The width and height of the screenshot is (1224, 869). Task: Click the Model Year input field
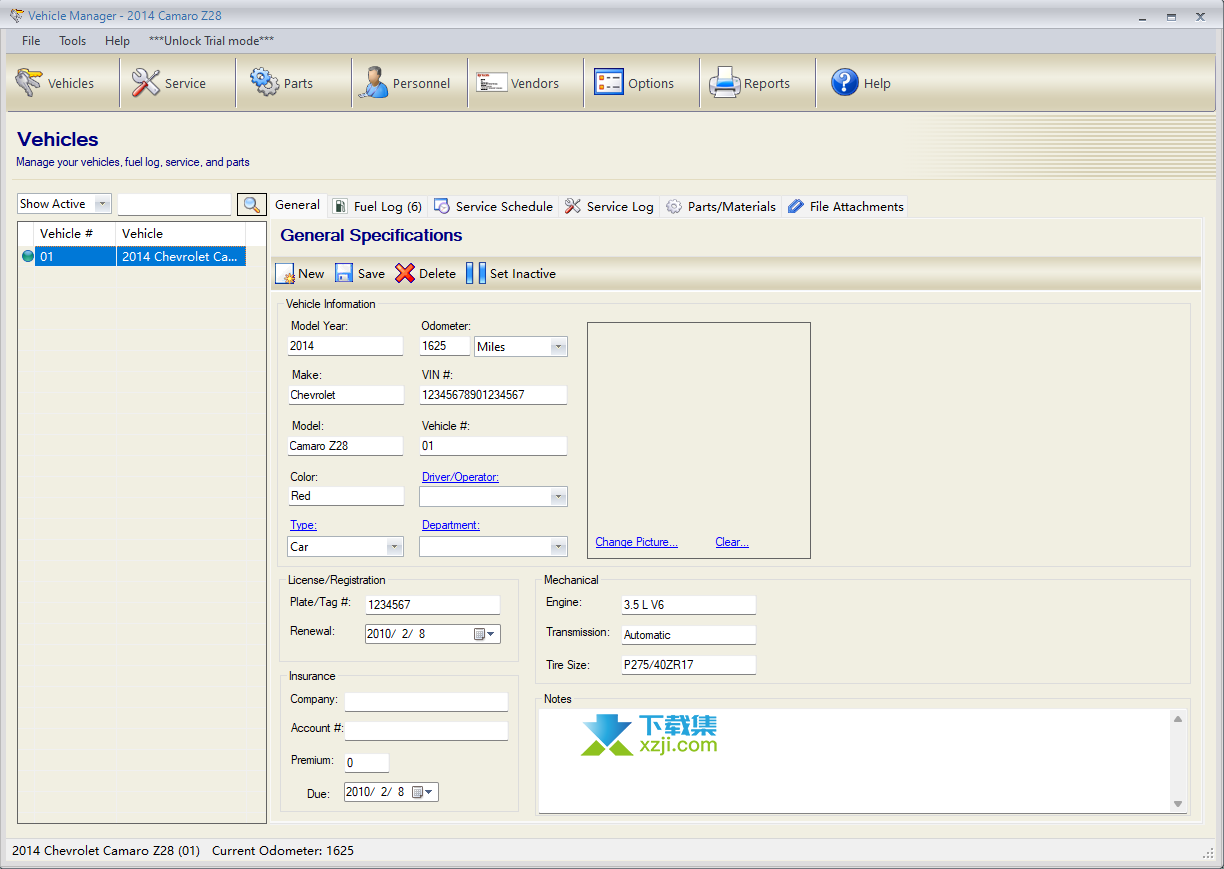coord(345,346)
